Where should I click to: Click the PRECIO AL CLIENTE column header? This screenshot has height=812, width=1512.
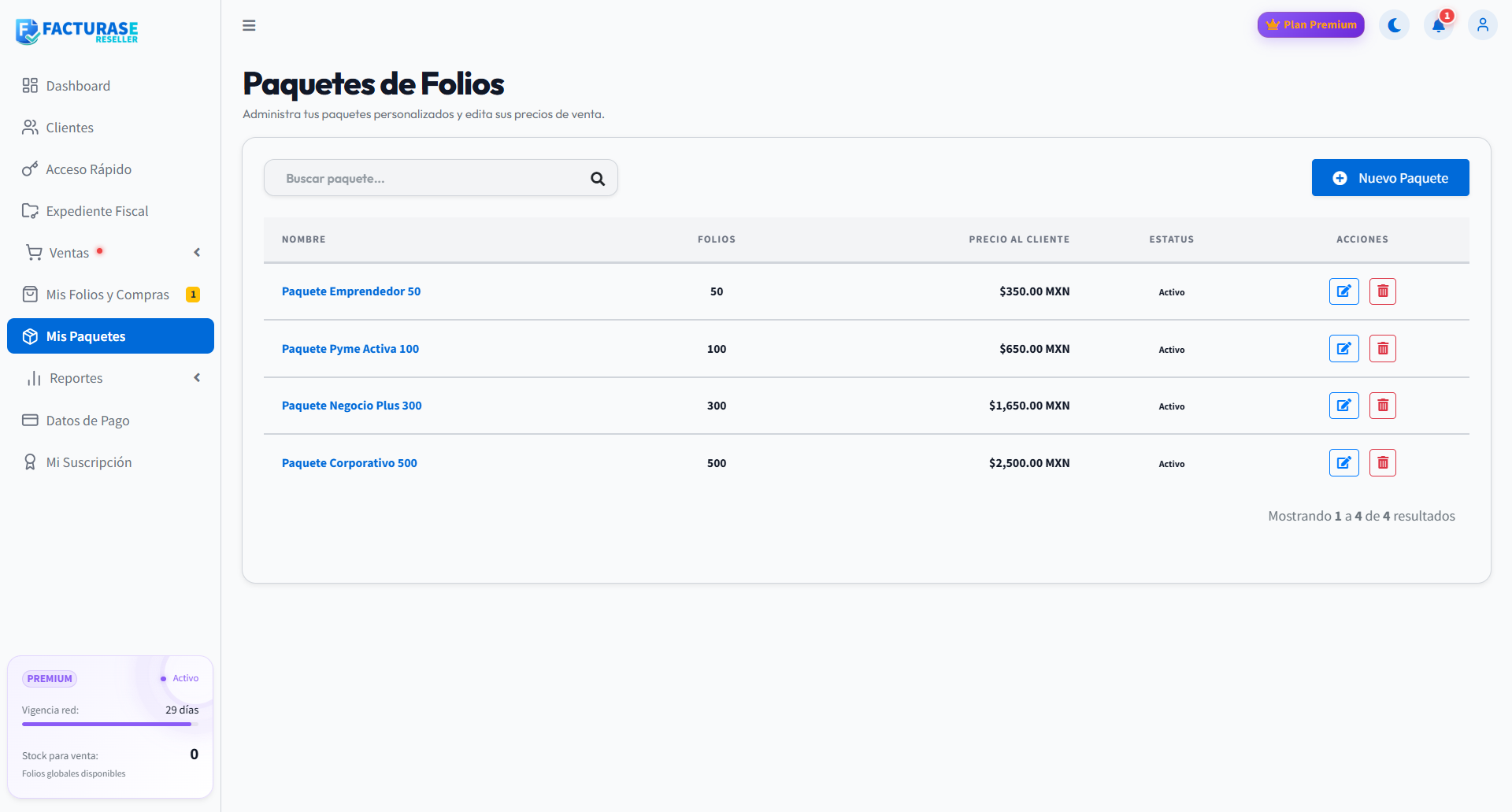click(x=1019, y=239)
